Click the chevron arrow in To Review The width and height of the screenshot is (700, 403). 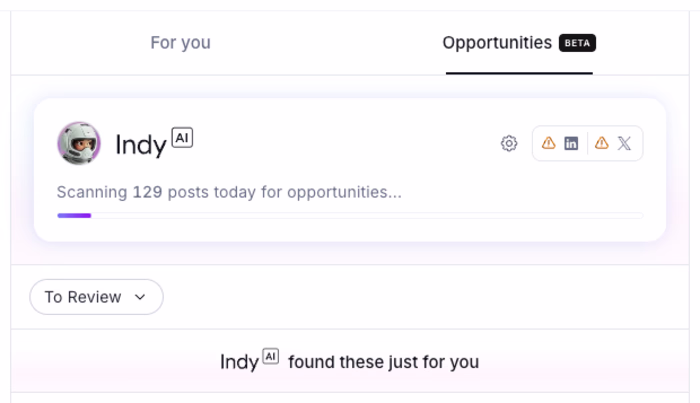click(140, 297)
